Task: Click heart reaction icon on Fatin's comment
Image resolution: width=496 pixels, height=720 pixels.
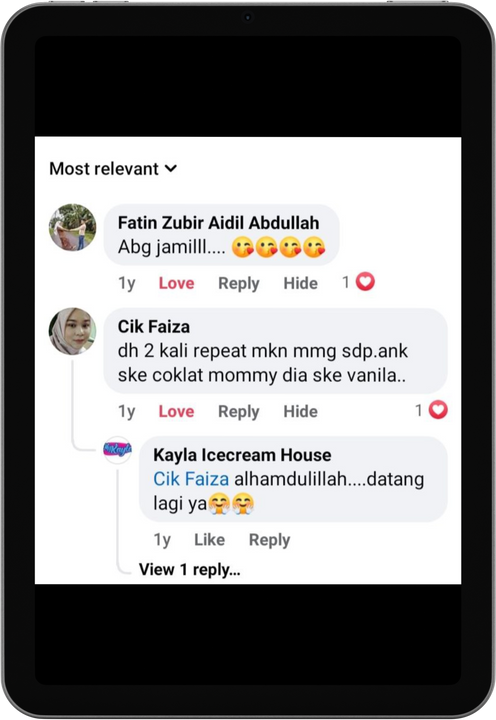Action: point(366,281)
